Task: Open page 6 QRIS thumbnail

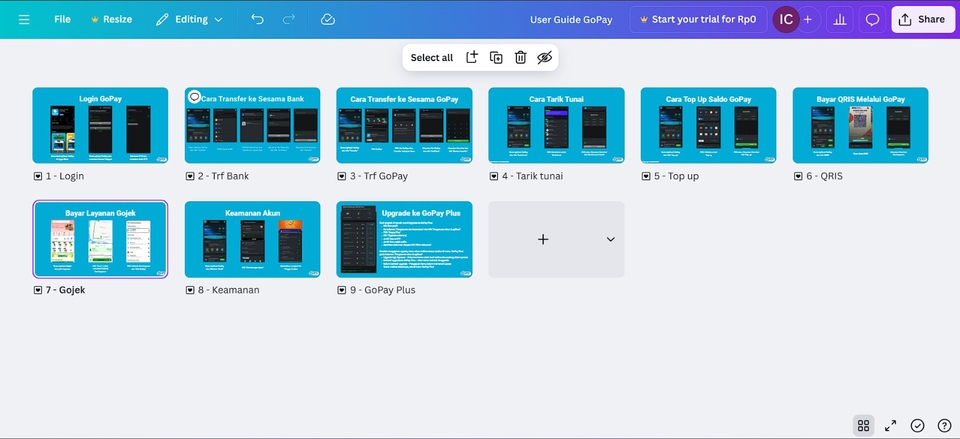Action: pos(860,125)
